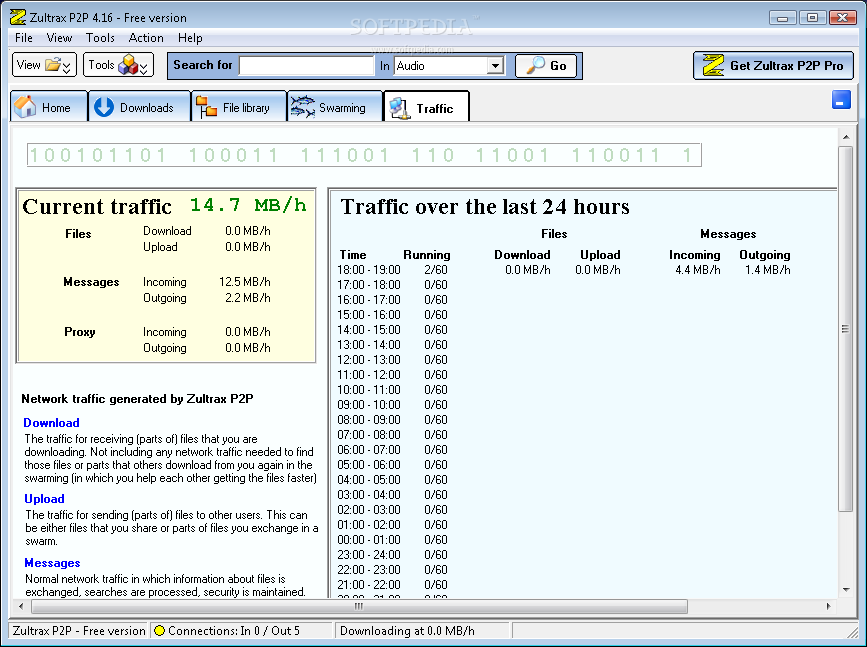Open the Help menu
The image size is (867, 647).
tap(190, 38)
